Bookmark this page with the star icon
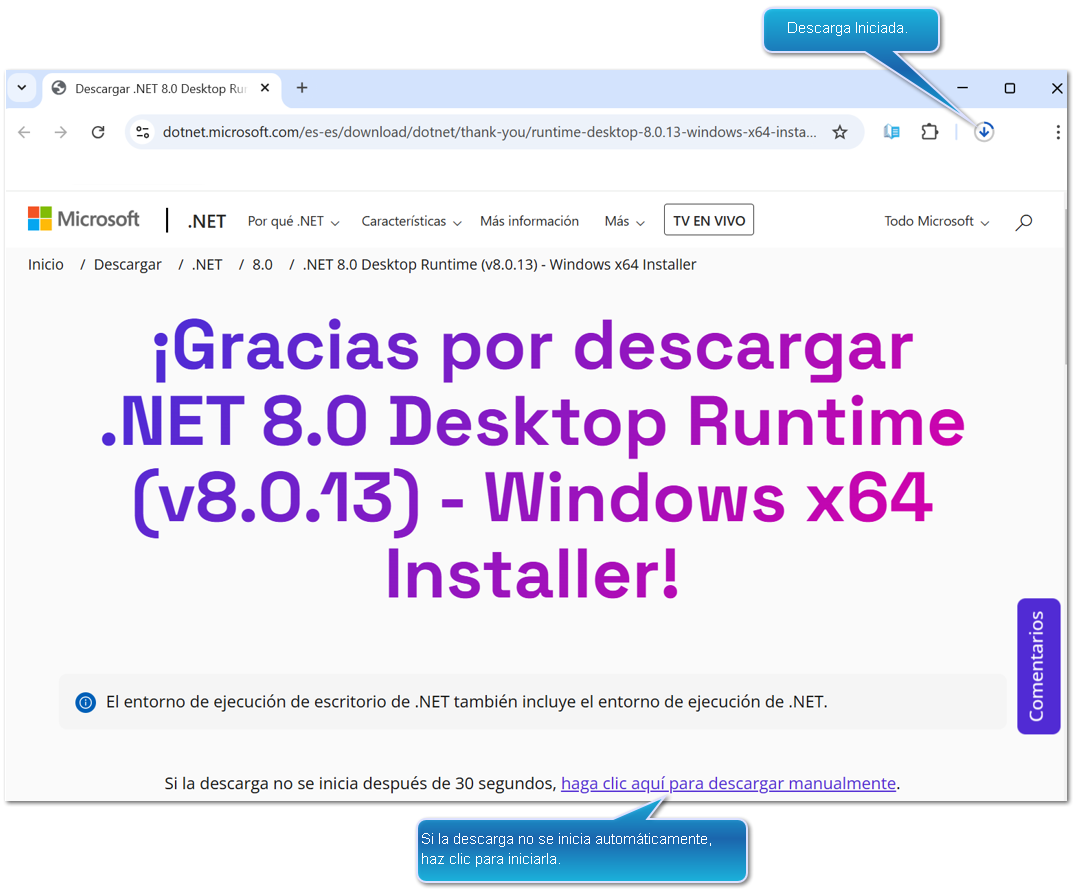The width and height of the screenshot is (1076, 894). [840, 131]
